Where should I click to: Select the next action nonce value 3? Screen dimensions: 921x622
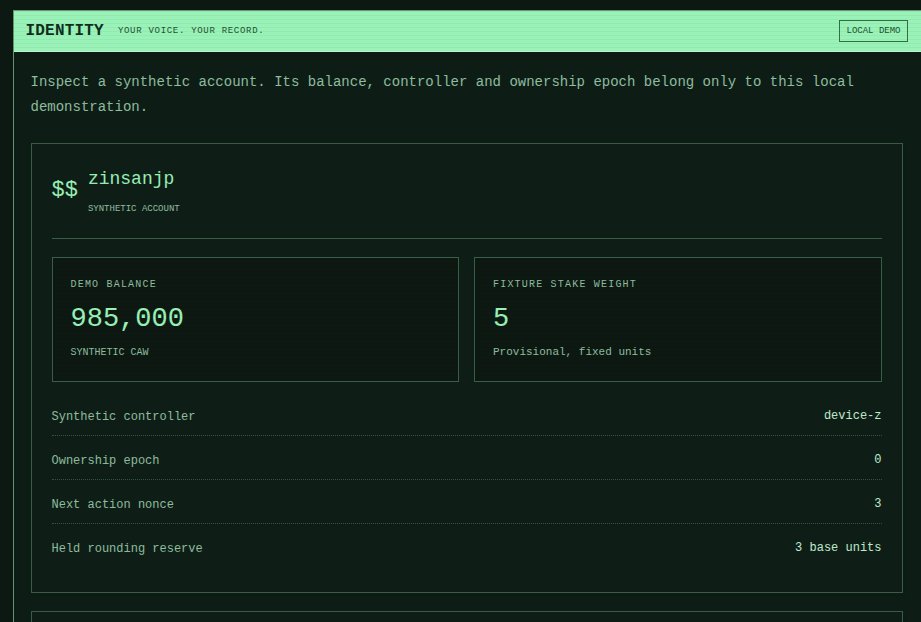(x=878, y=503)
